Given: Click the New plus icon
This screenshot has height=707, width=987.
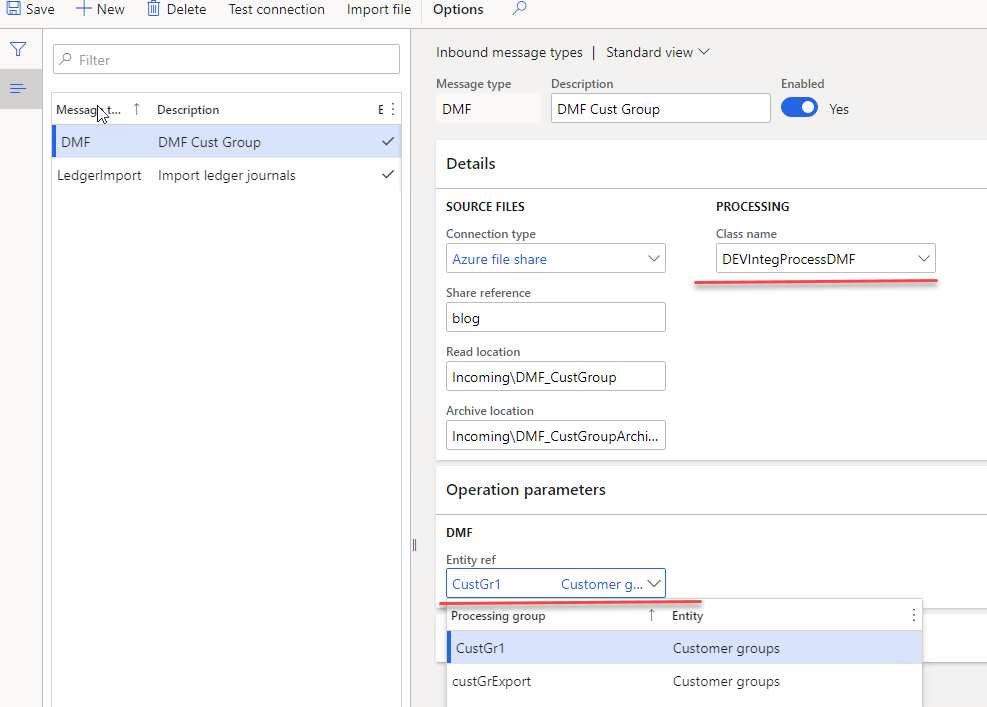Looking at the screenshot, I should (x=83, y=9).
